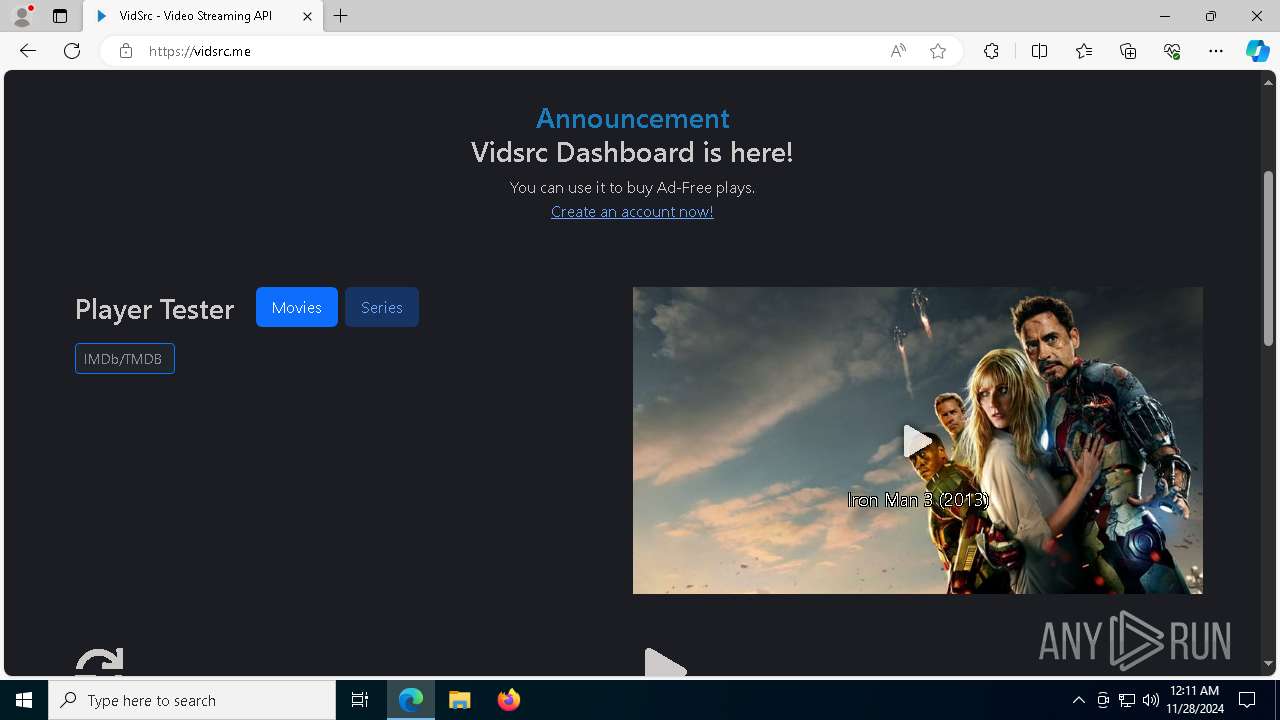This screenshot has height=720, width=1280.
Task: Open the clock and date flyout
Action: click(1194, 700)
